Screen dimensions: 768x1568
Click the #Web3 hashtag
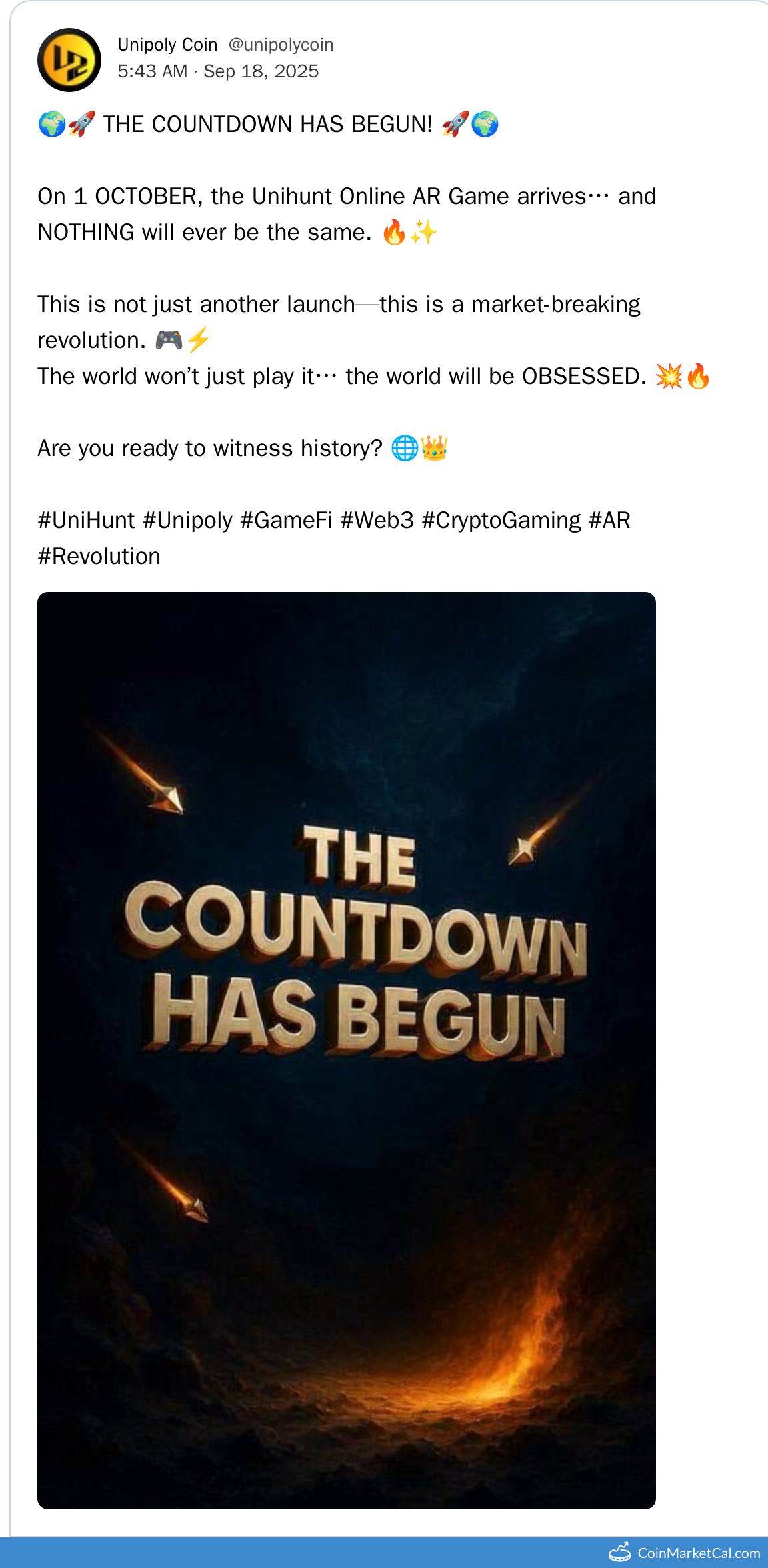click(377, 520)
